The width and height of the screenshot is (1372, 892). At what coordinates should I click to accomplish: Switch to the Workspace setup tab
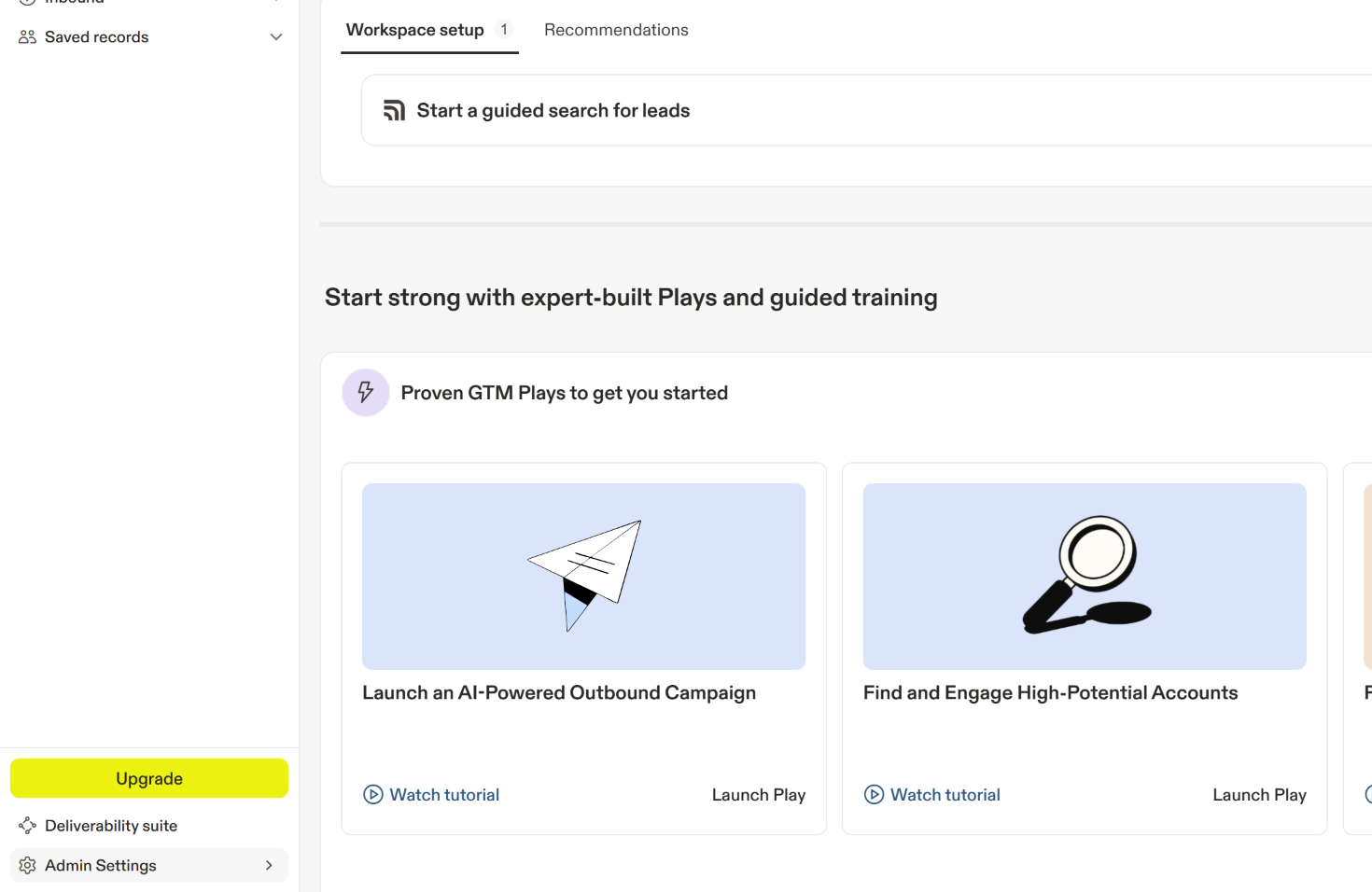[415, 30]
